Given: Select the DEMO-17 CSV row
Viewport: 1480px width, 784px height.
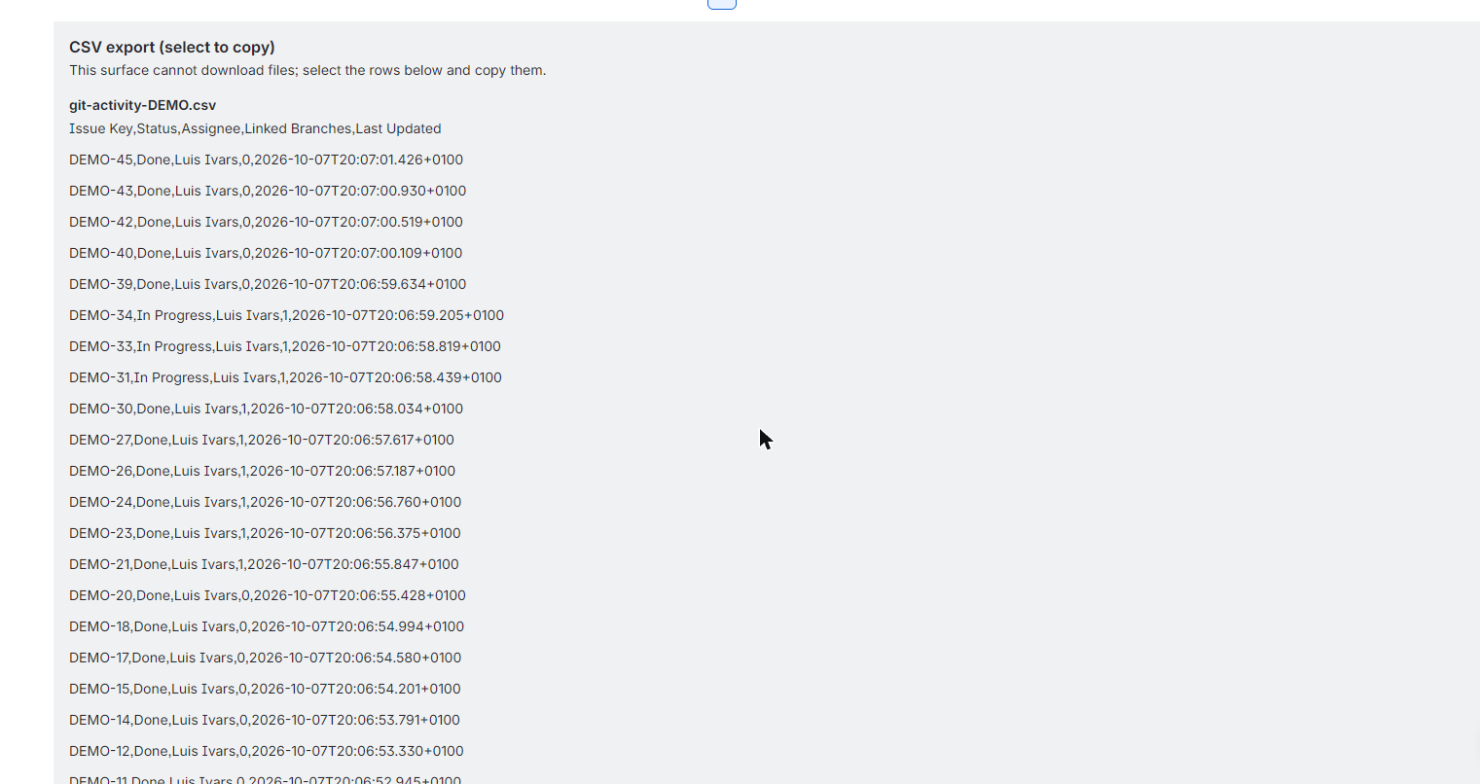Looking at the screenshot, I should click(x=265, y=657).
